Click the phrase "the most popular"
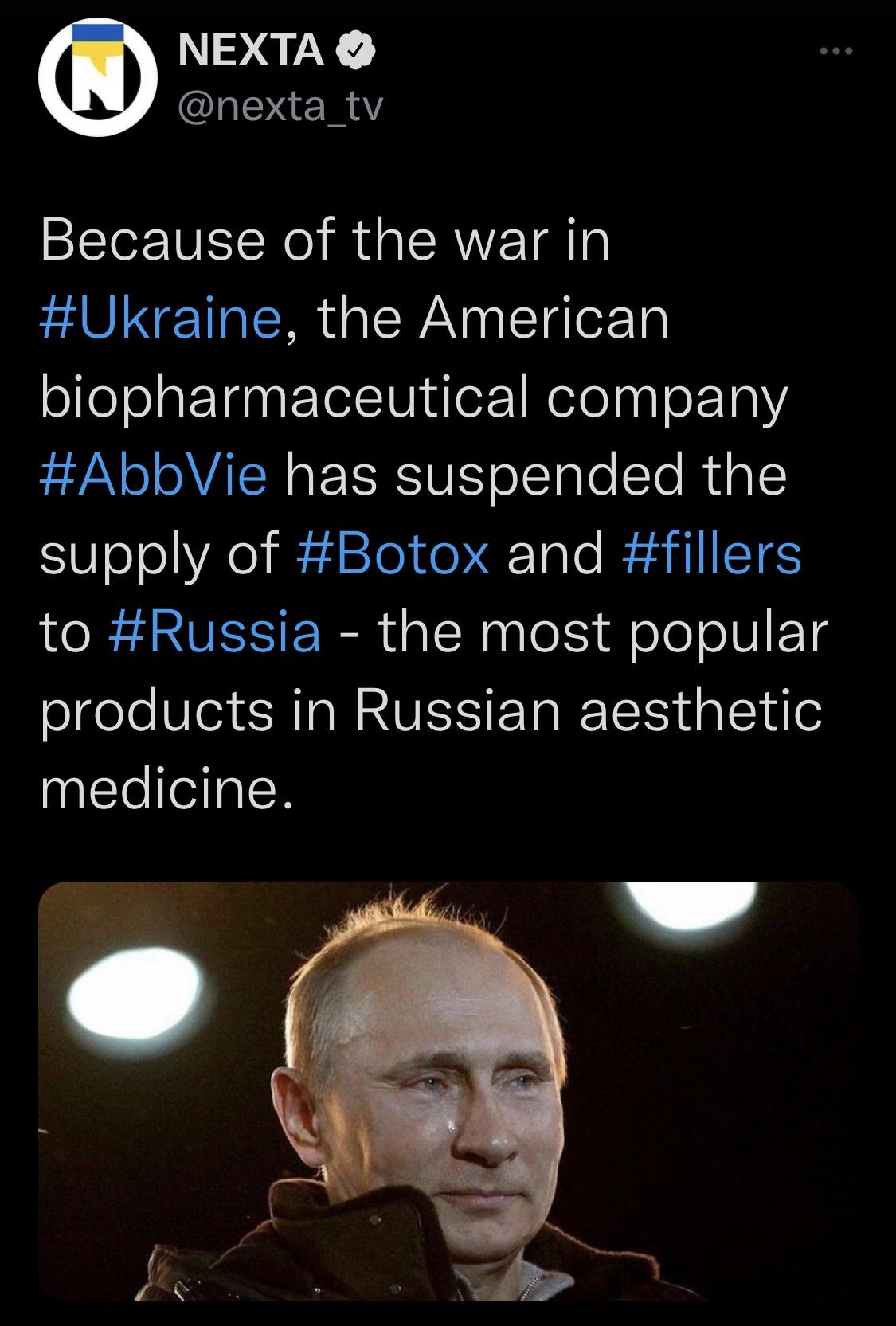This screenshot has height=1326, width=896. pyautogui.click(x=603, y=633)
